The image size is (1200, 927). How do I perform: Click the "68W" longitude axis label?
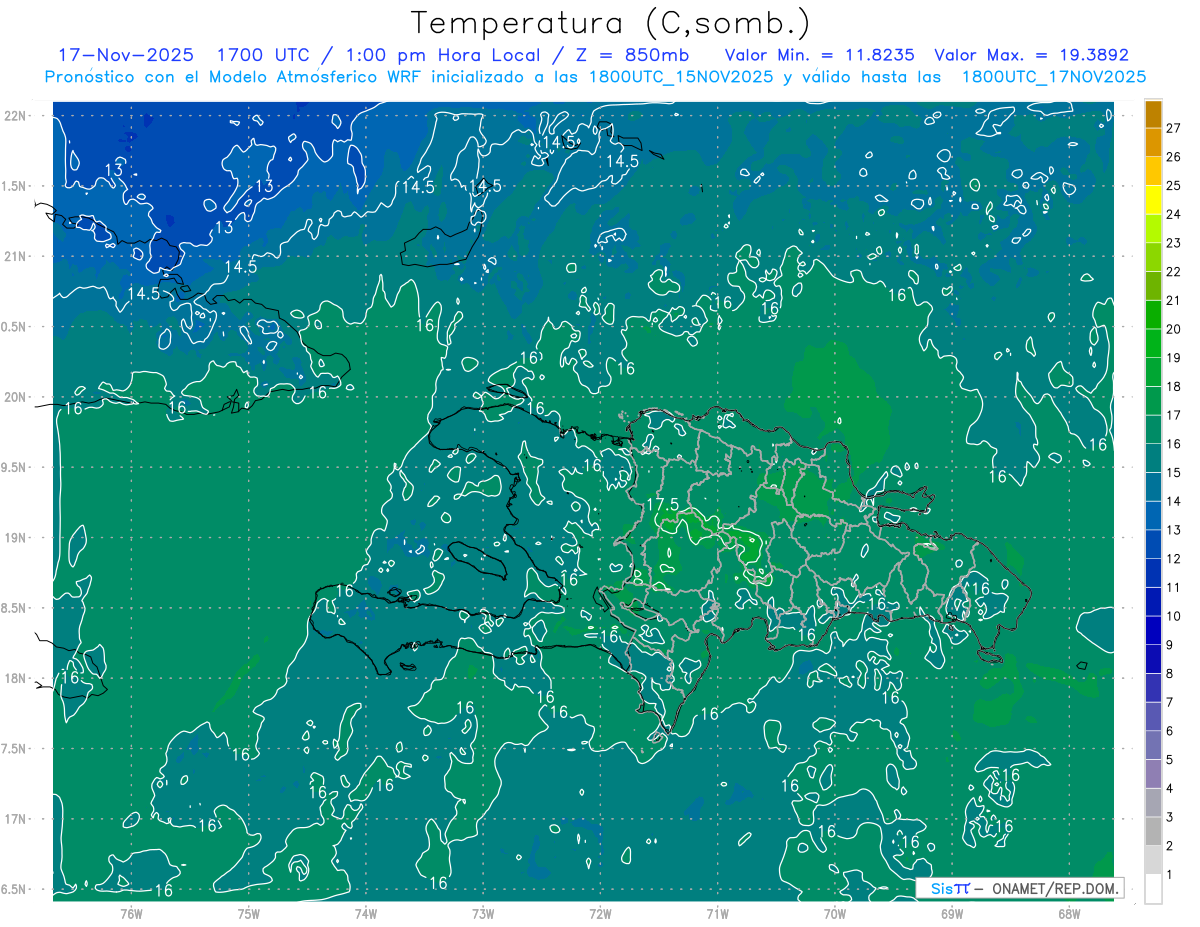[1069, 913]
